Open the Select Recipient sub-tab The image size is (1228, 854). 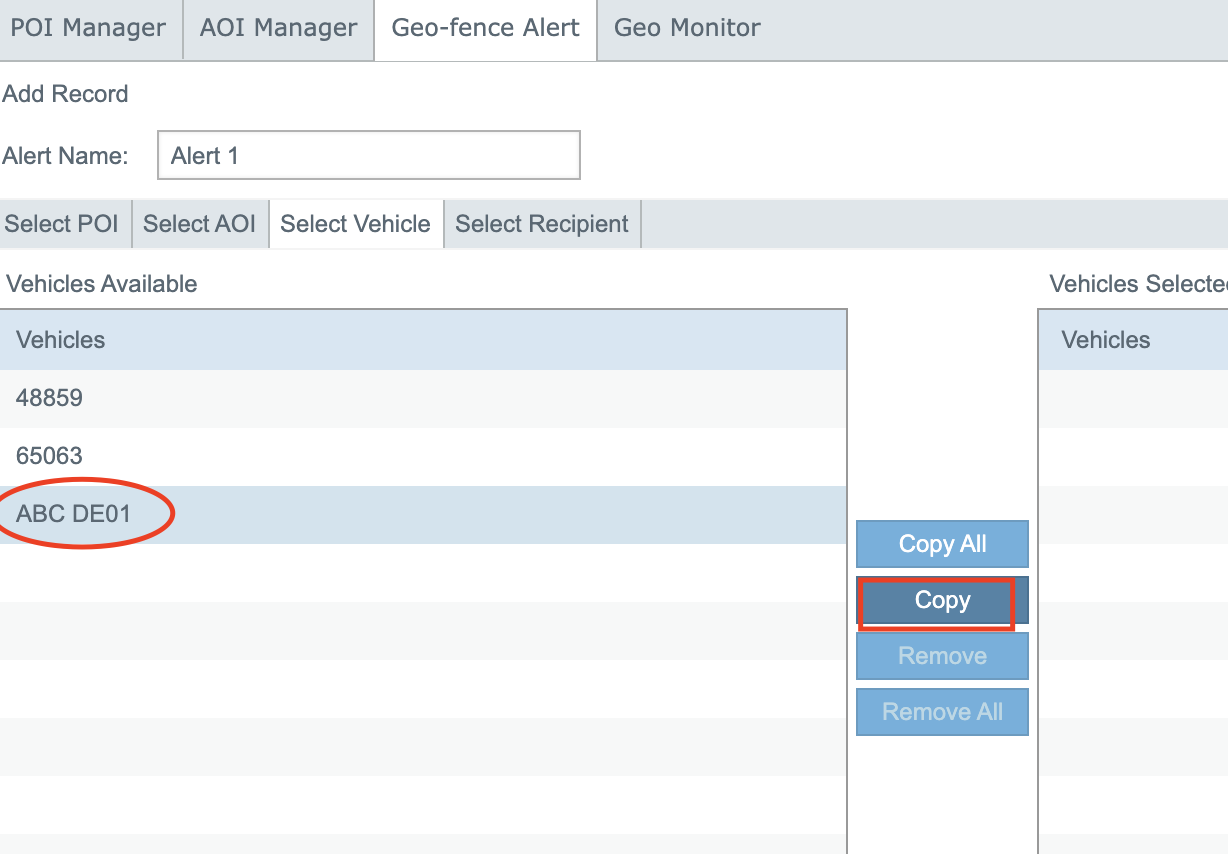[541, 224]
